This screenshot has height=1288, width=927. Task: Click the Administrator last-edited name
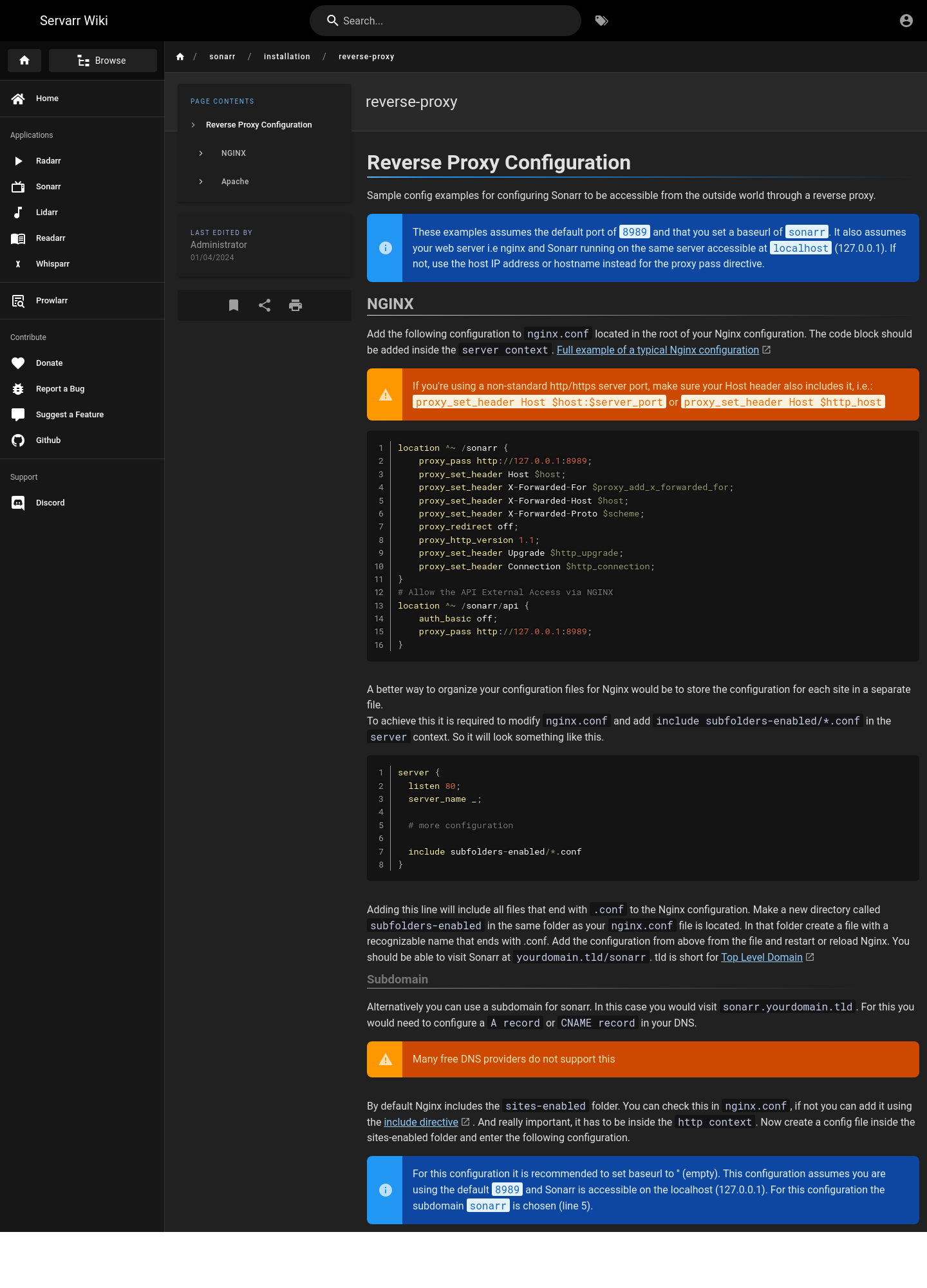pos(219,245)
